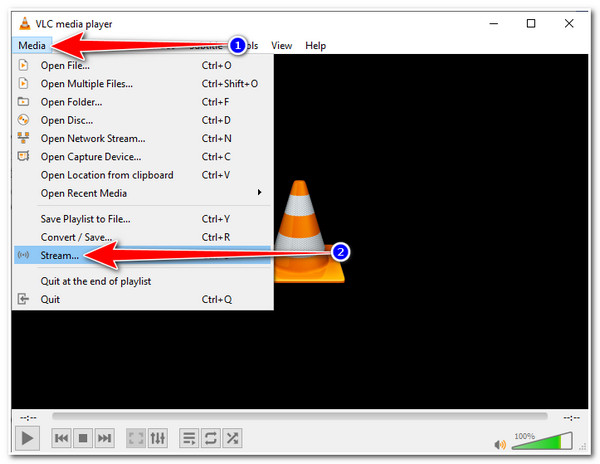Click the VLC cone title bar icon
600x464 pixels.
tap(24, 23)
